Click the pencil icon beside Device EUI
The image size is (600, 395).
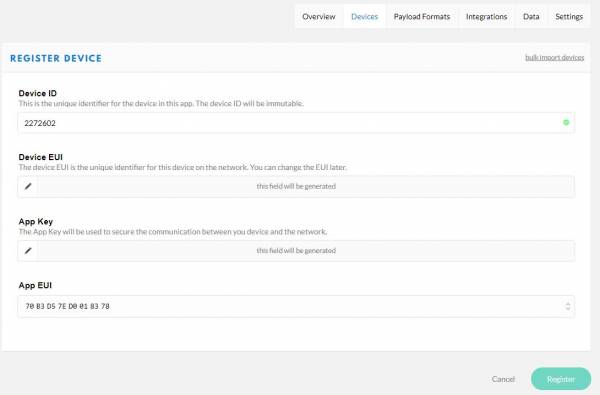point(28,186)
